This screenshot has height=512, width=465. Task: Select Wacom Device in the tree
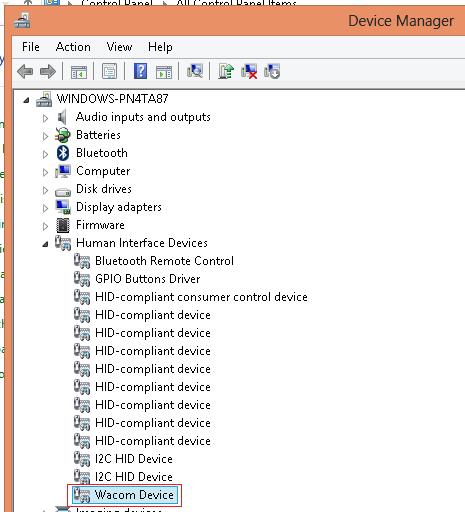(x=134, y=495)
